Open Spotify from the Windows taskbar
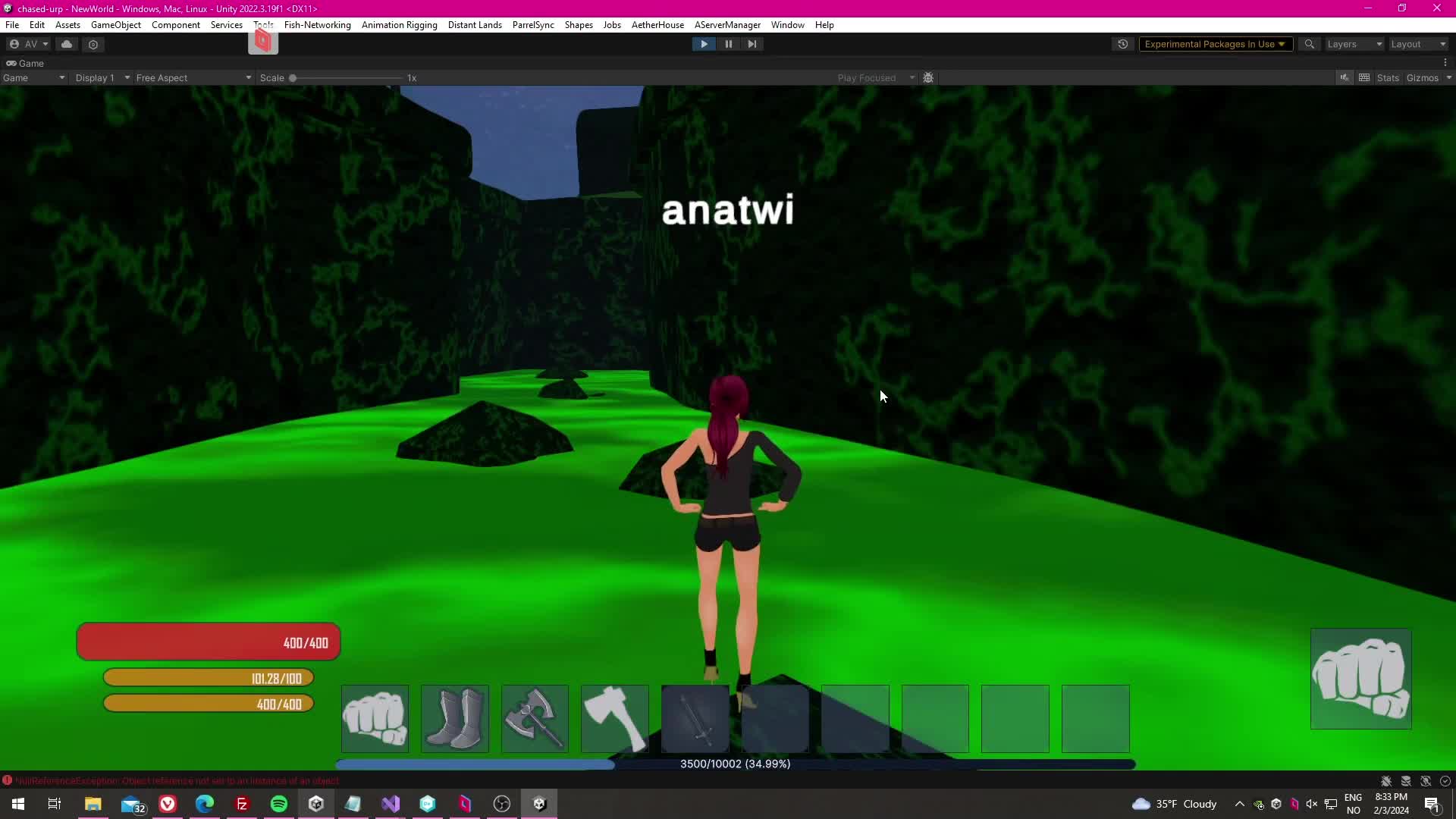 tap(279, 804)
